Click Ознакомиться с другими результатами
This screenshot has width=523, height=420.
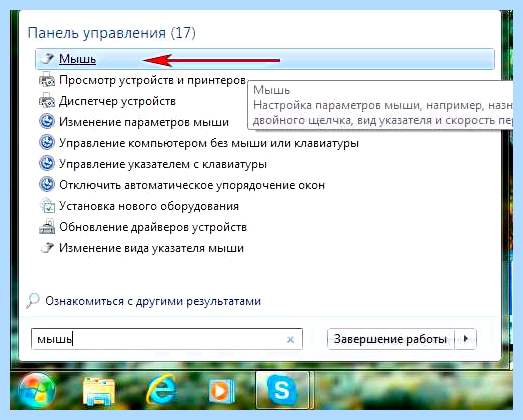(x=153, y=301)
